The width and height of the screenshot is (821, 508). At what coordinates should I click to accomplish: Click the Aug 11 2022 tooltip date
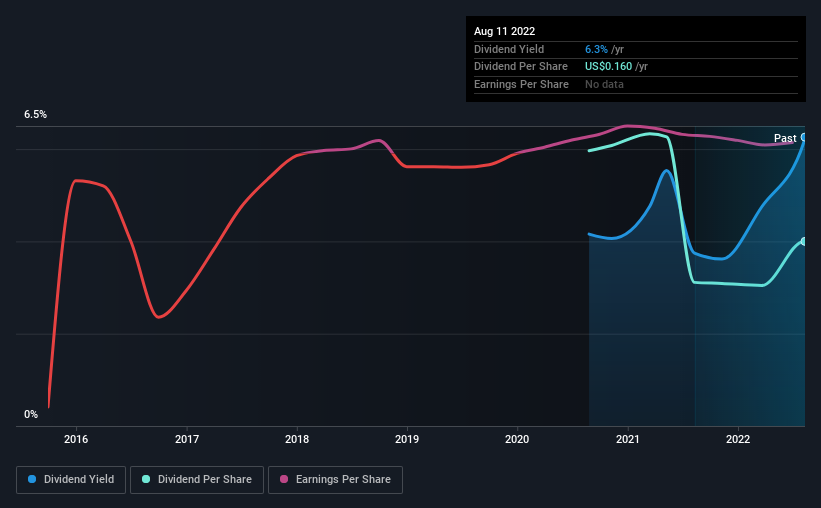point(504,31)
